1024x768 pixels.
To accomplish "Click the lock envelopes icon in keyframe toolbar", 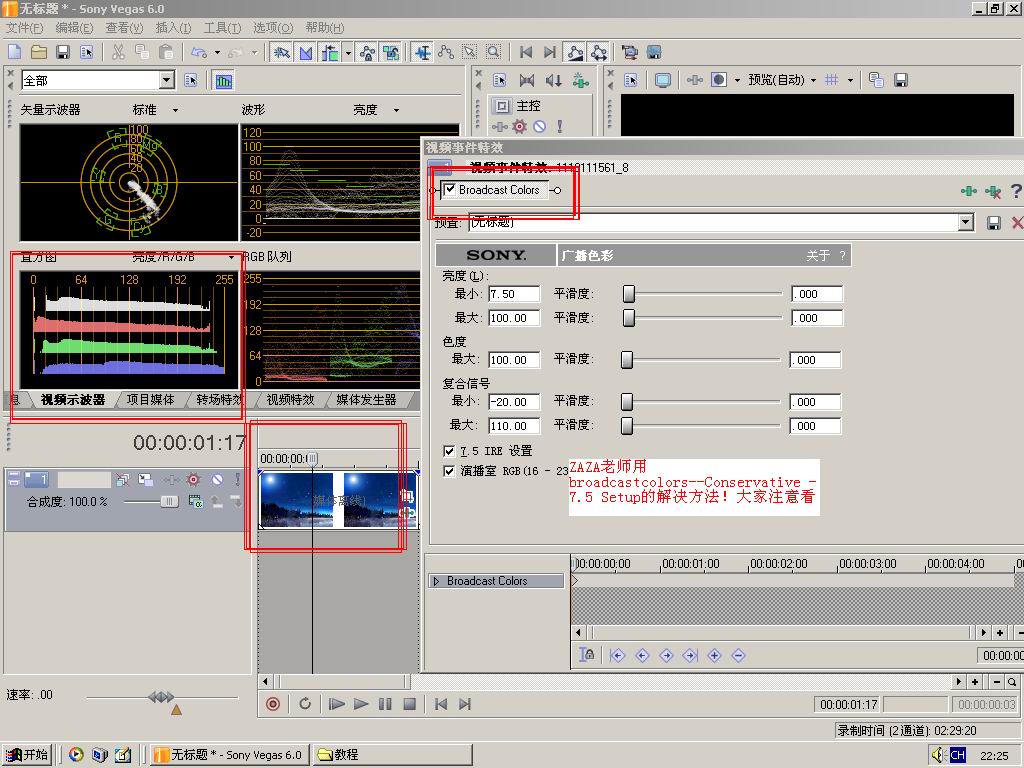I will [x=586, y=654].
